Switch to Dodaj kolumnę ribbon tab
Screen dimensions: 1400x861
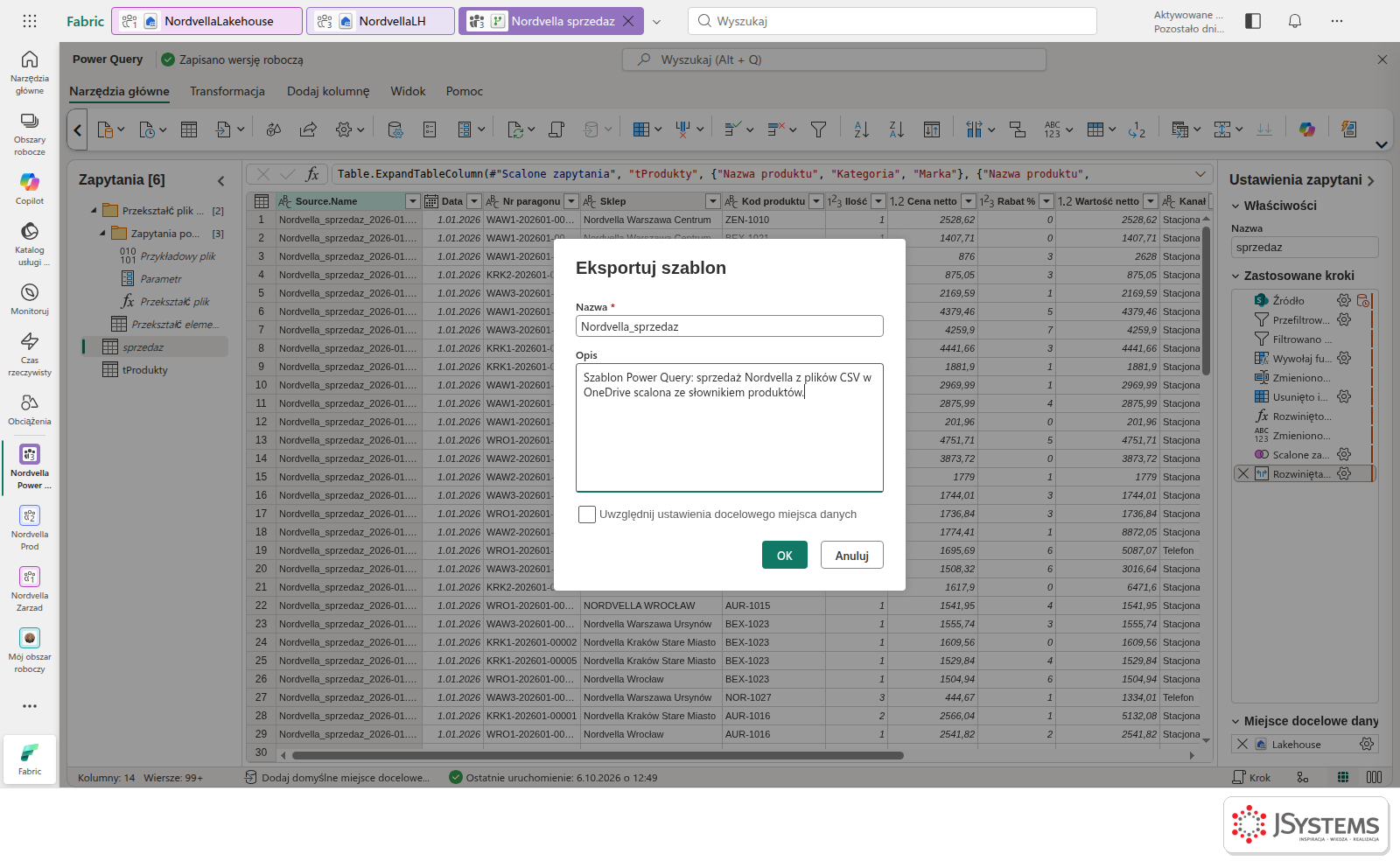coord(328,91)
